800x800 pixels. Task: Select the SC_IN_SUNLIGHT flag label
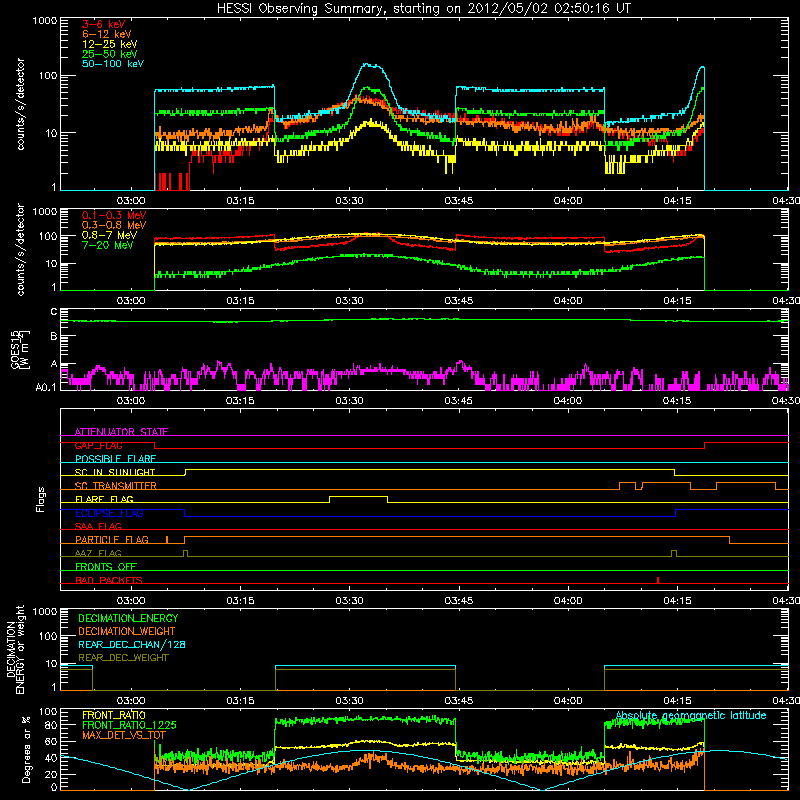pyautogui.click(x=115, y=472)
